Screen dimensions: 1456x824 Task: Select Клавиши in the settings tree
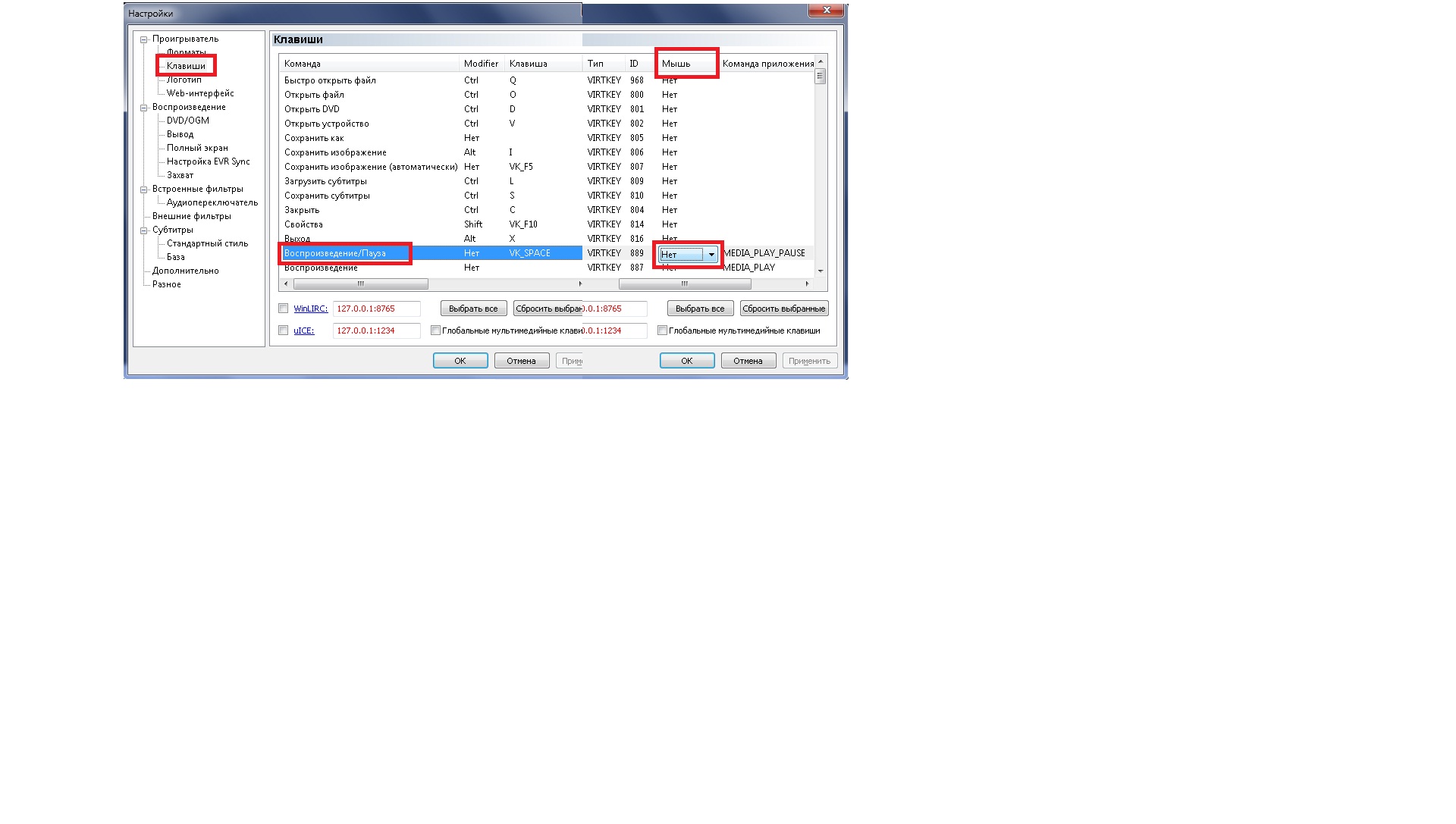click(x=186, y=66)
